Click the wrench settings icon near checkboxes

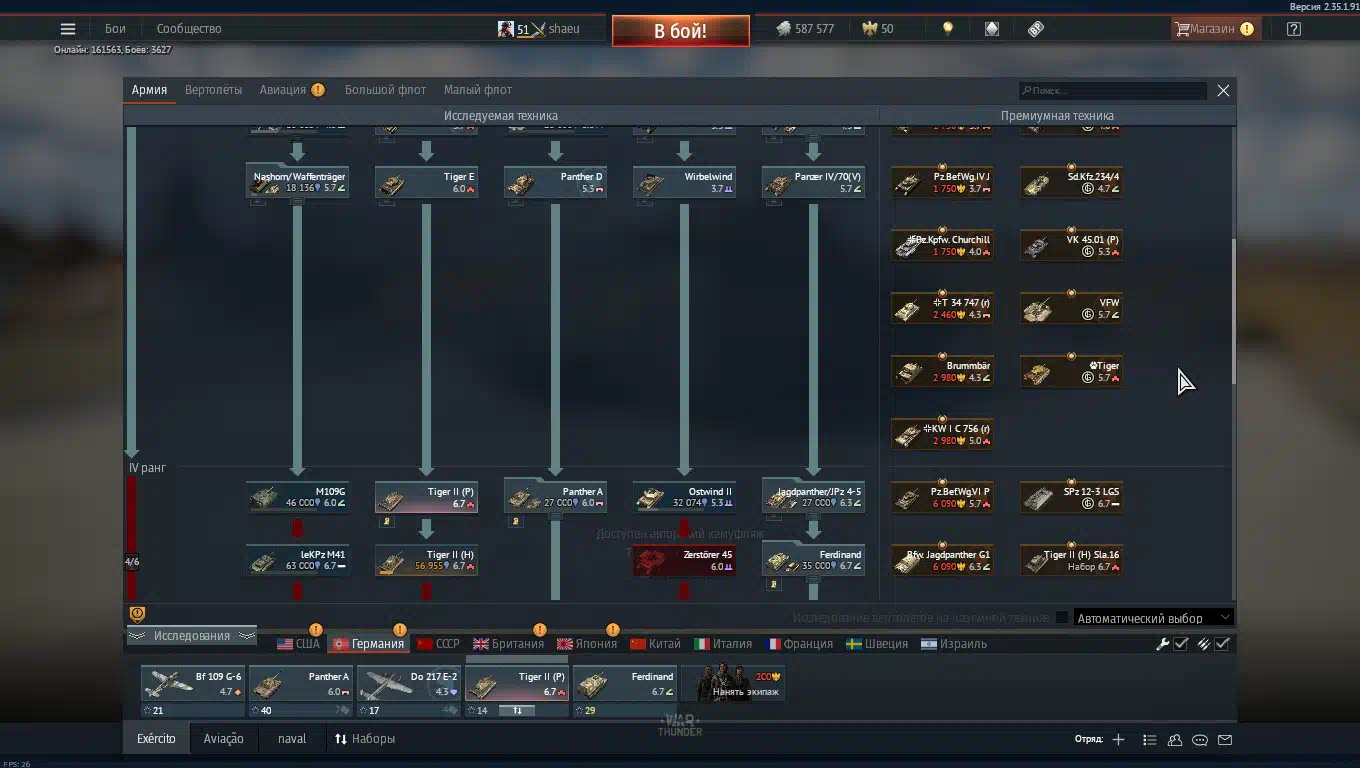1162,644
